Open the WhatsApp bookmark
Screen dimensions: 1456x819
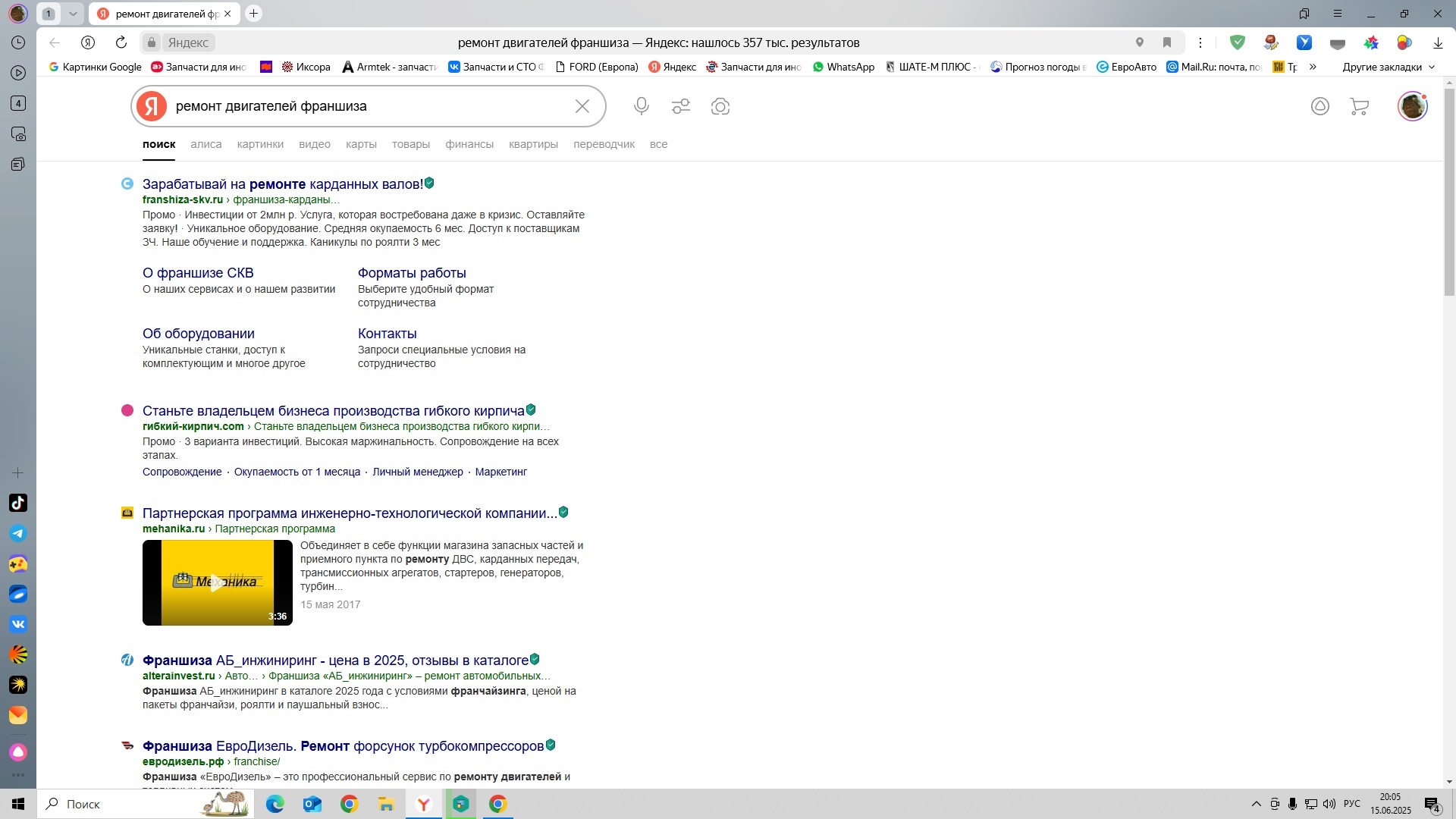(x=843, y=67)
